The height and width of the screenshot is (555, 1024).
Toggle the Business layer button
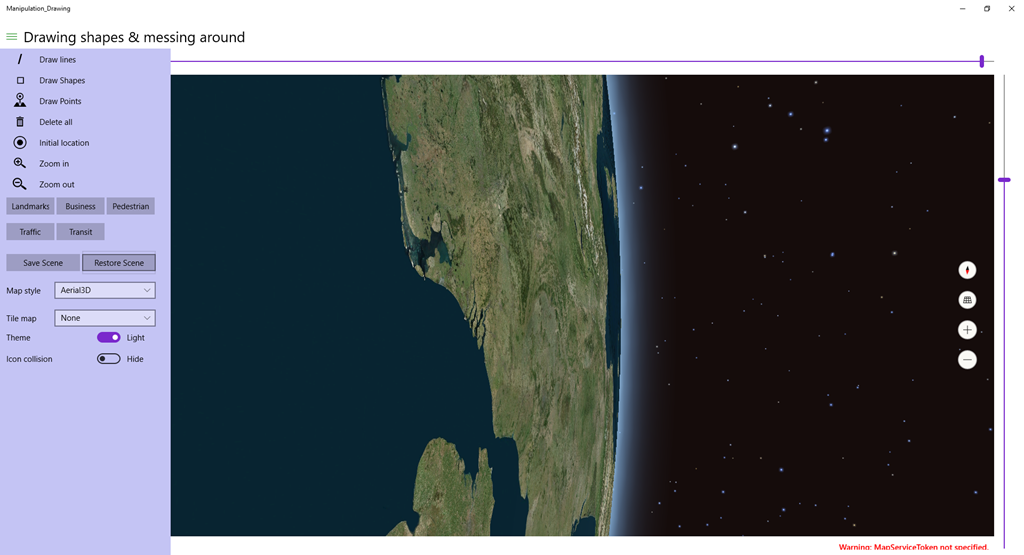80,206
